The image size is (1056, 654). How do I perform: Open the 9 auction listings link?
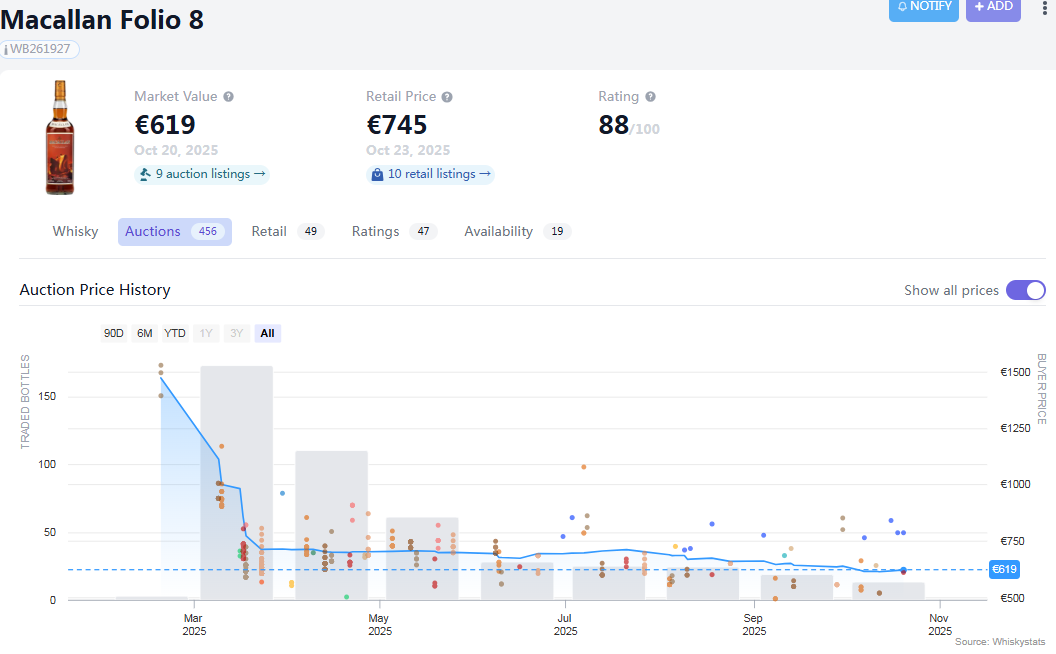210,174
